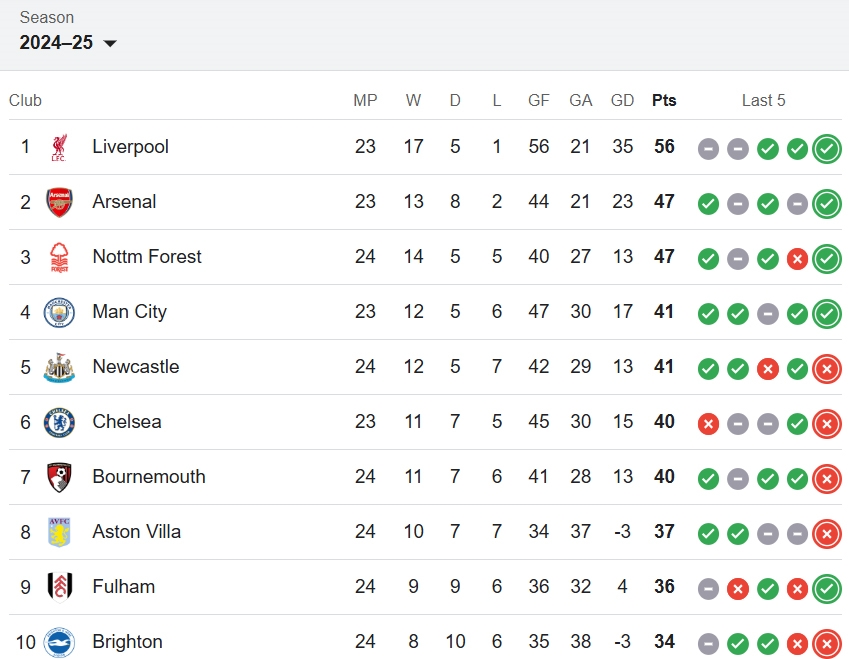Click the Liverpool club crest
Viewport: 849px width, 659px height.
pos(59,148)
